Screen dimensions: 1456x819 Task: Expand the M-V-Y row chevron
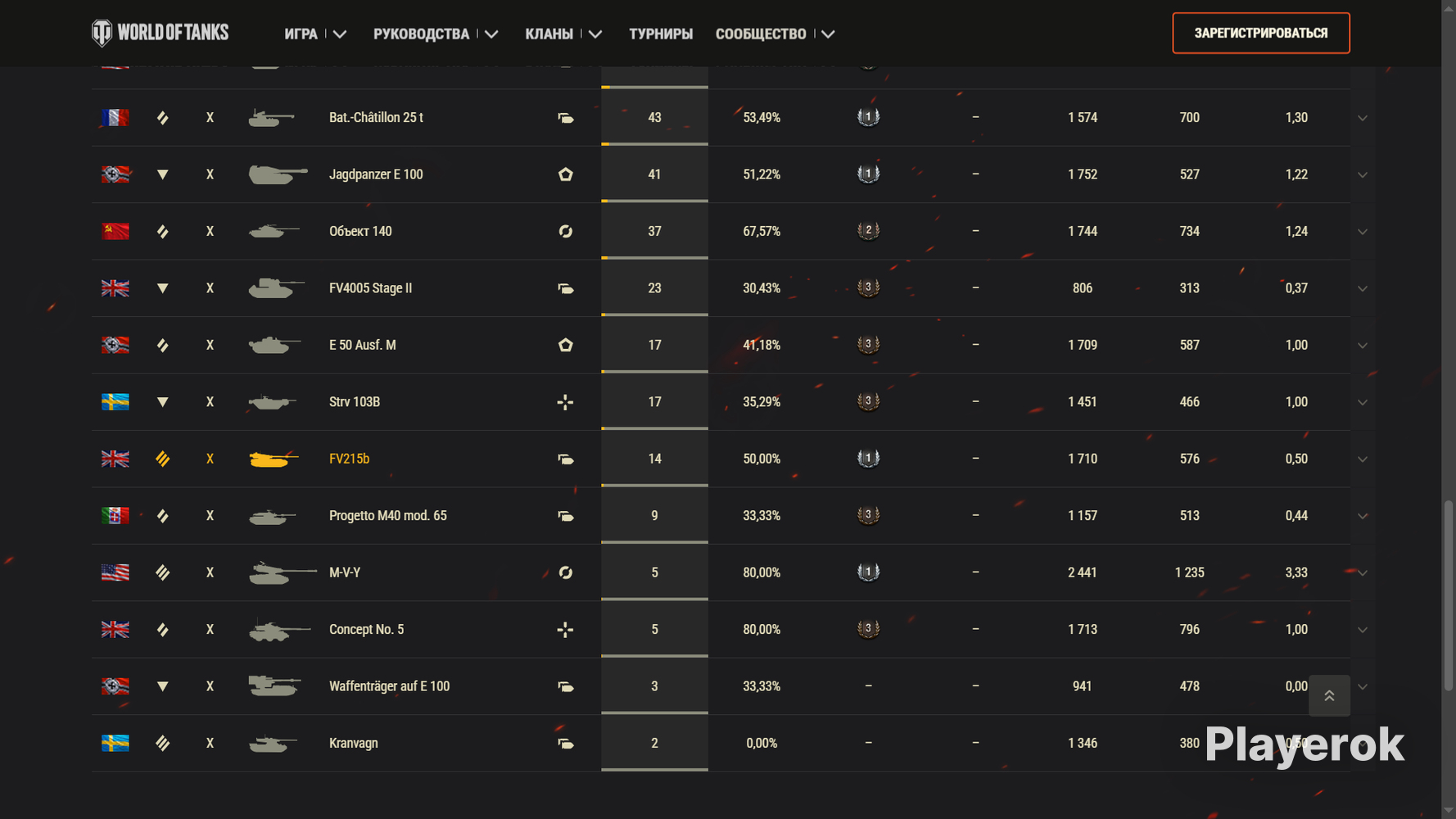click(1363, 572)
